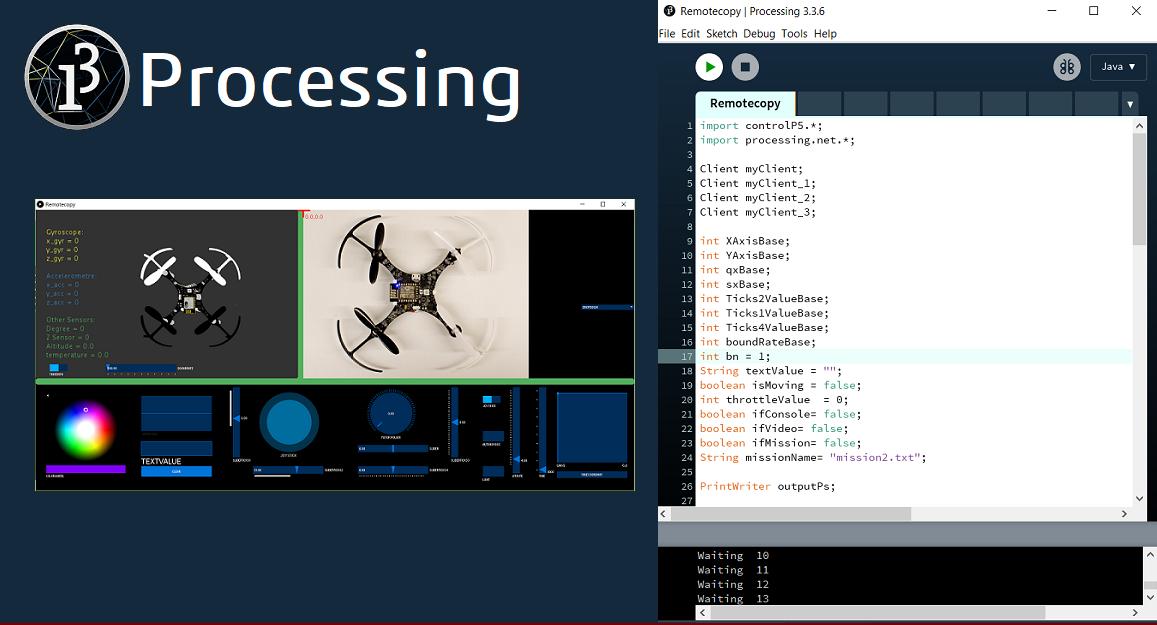Image resolution: width=1157 pixels, height=625 pixels.
Task: Click the string "mission2.txt" in the code
Action: [874, 457]
